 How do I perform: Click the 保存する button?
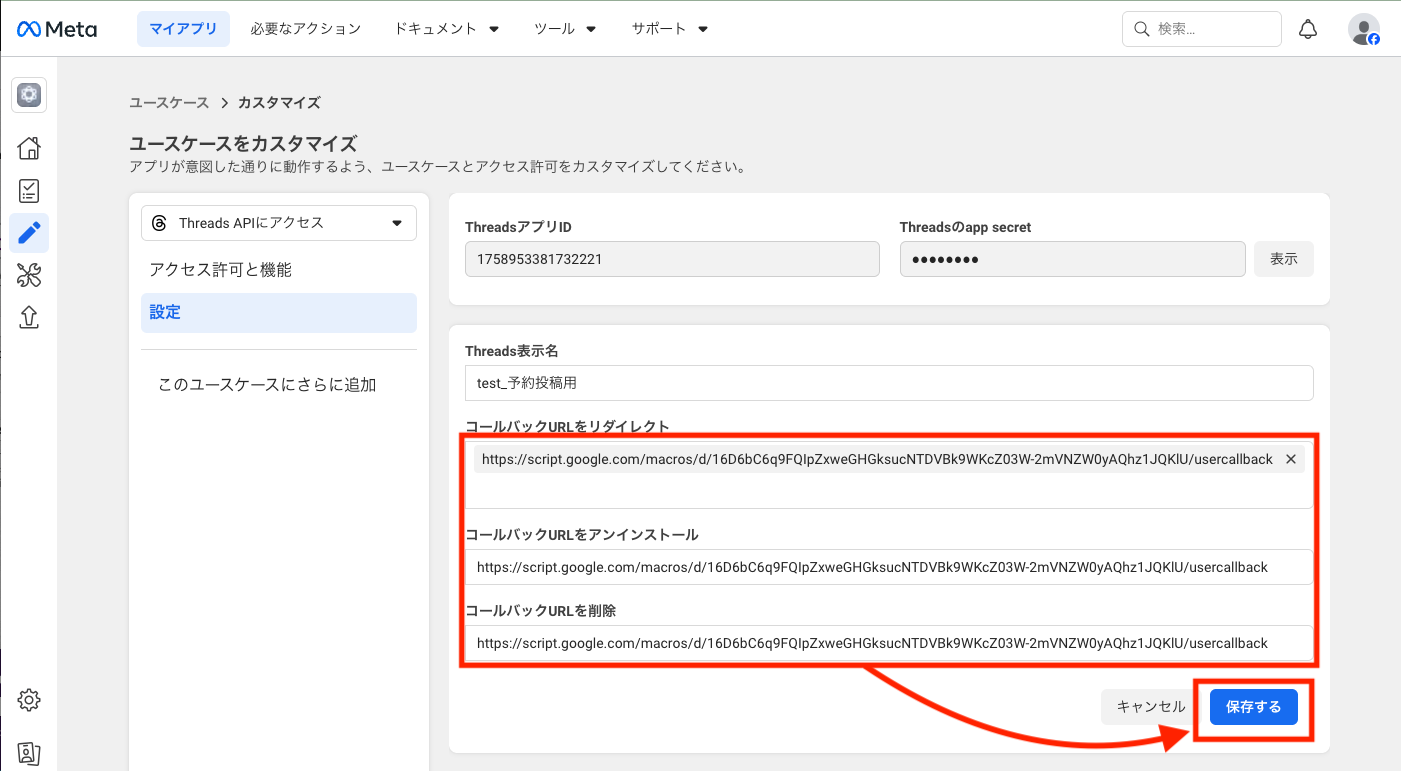click(1253, 707)
